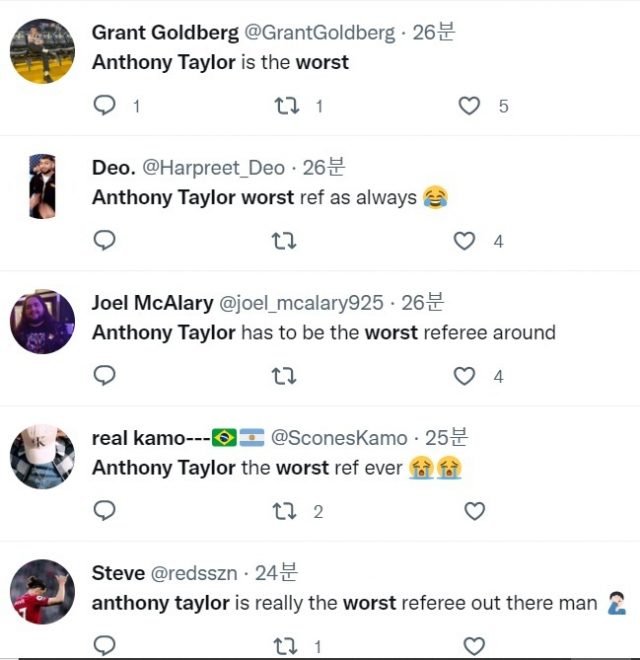
Task: Like Deo.'s tweet
Action: coord(464,240)
